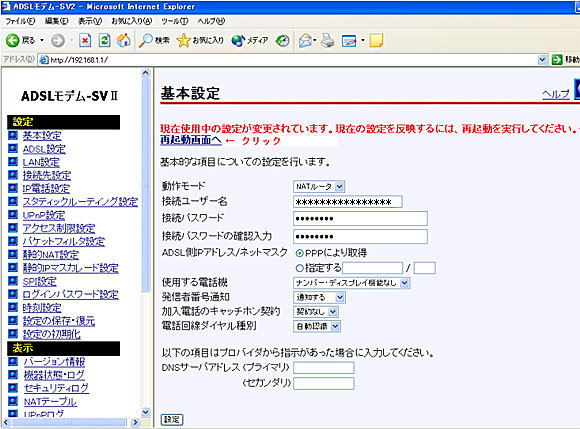Open アクセス制限設定 in sidebar

(x=59, y=228)
